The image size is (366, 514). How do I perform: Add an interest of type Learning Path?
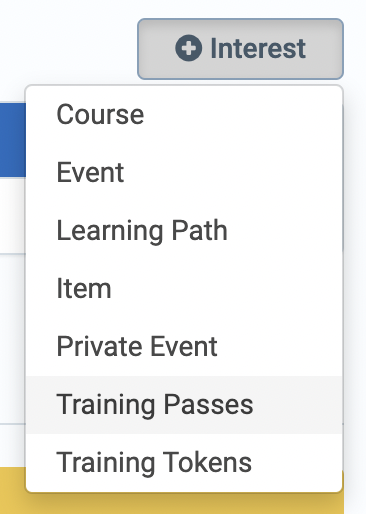click(142, 230)
